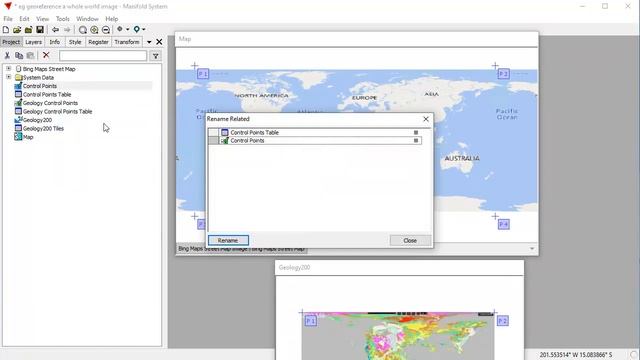This screenshot has height=360, width=640.
Task: Click the filter funnel button
Action: (x=156, y=56)
